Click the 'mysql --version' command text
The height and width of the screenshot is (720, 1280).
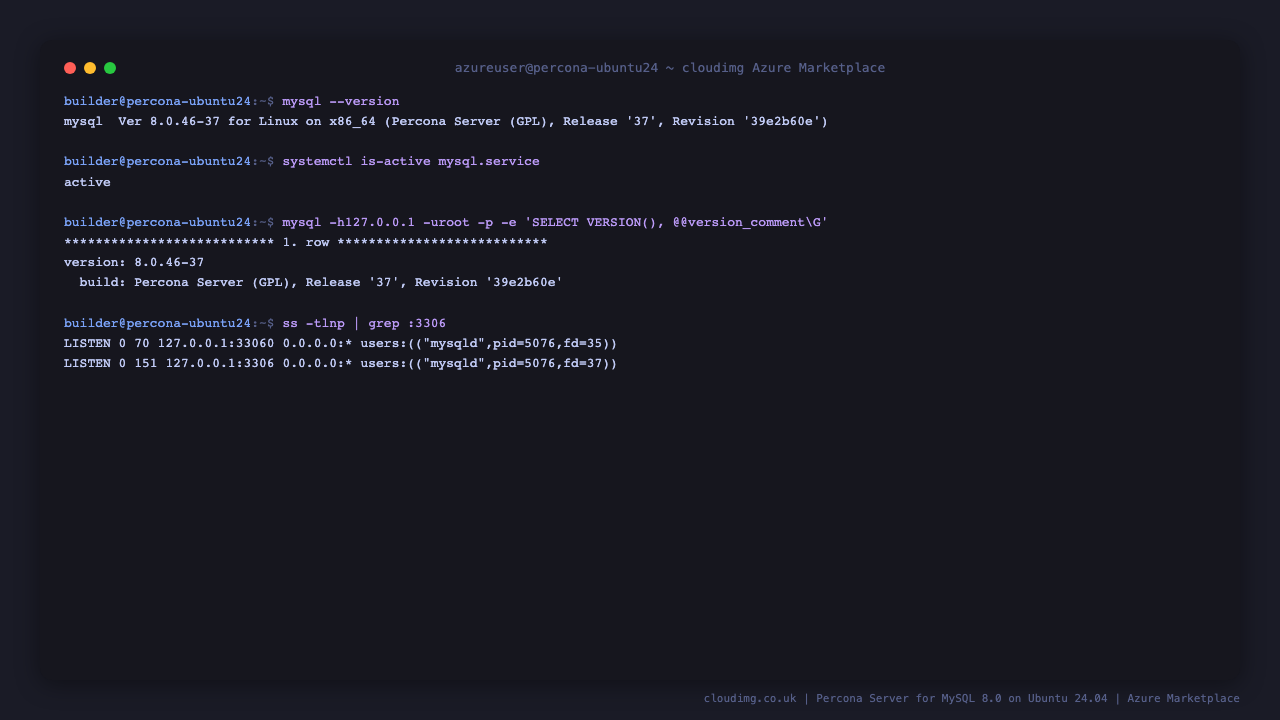(x=341, y=102)
